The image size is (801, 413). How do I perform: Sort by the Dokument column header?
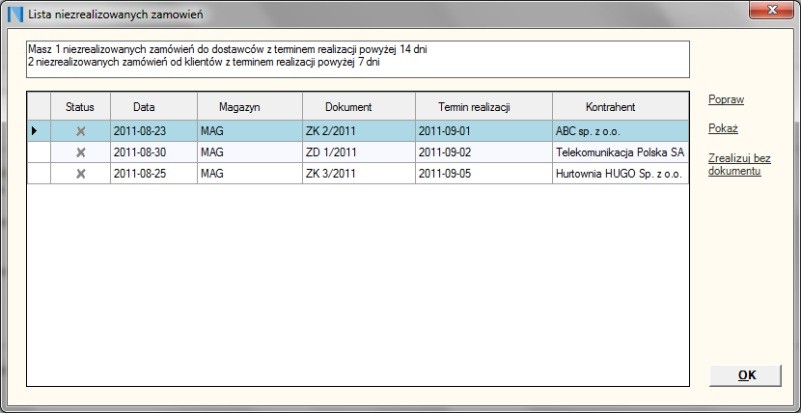[x=348, y=106]
